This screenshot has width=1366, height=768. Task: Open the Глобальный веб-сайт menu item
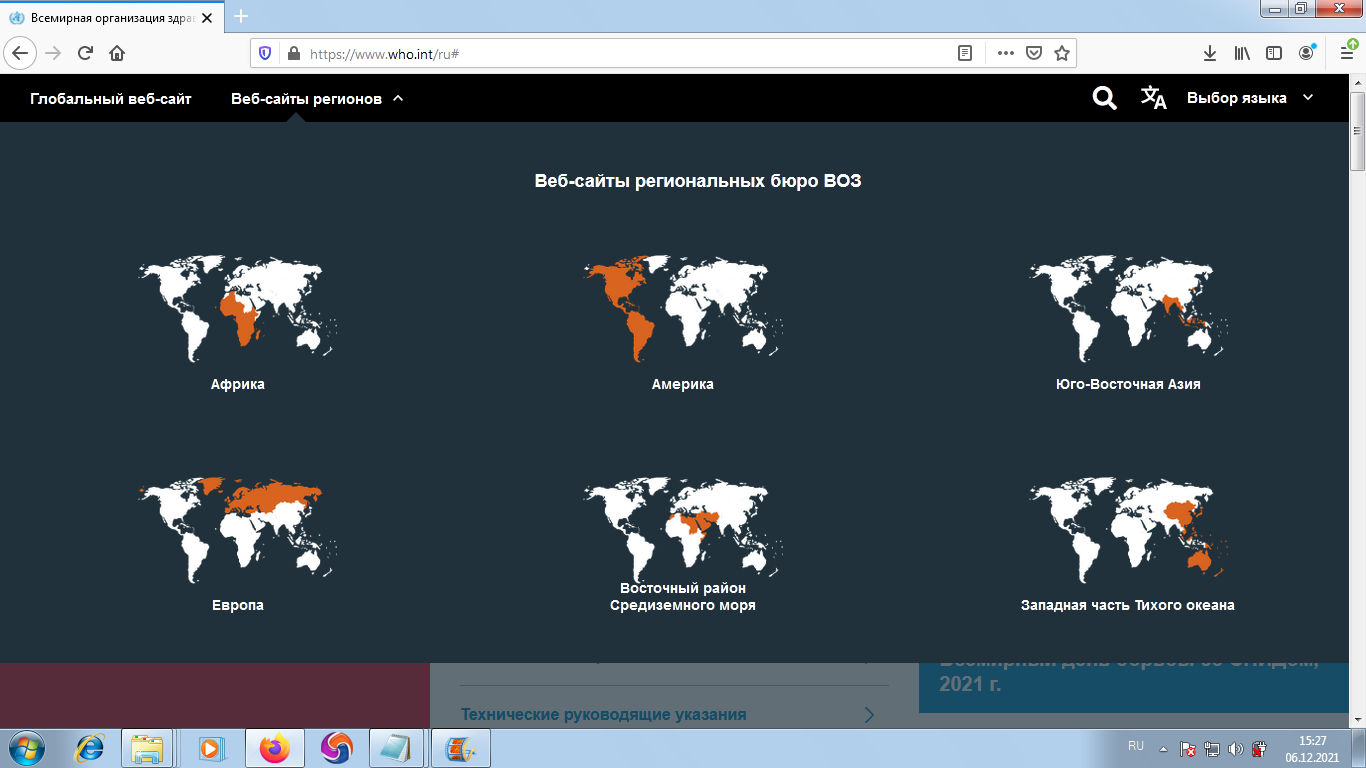111,99
